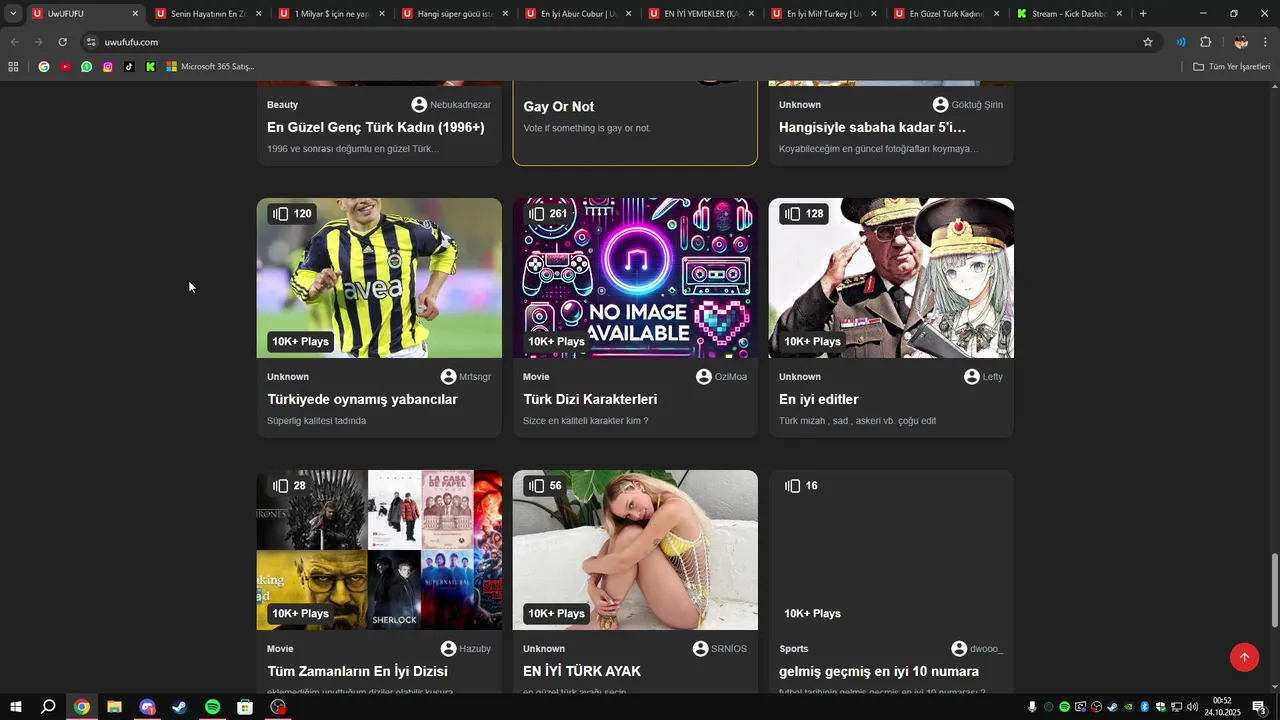
Task: Open the Kick bookmark icon
Action: click(150, 67)
